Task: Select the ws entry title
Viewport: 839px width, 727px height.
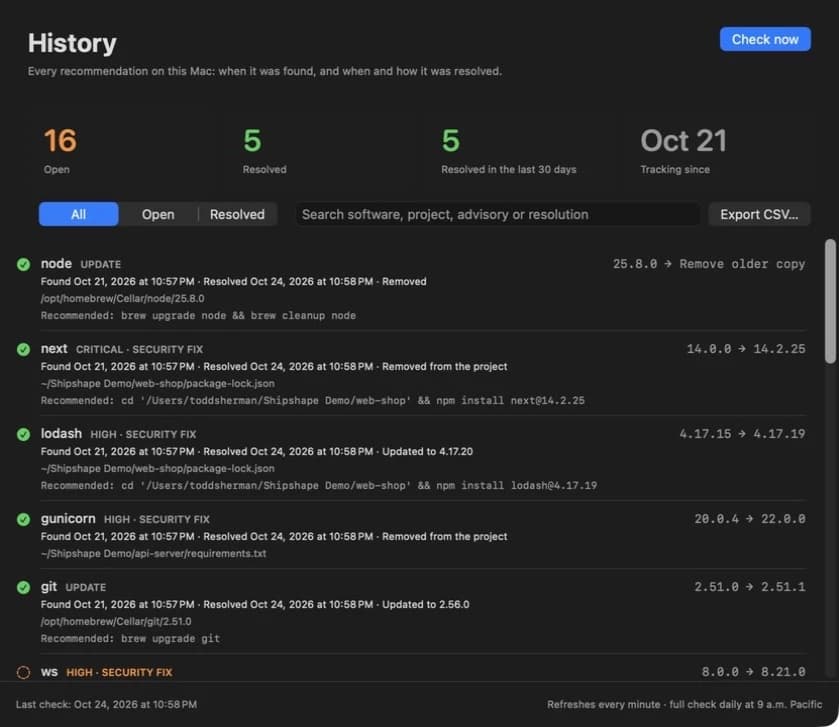Action: click(x=49, y=672)
